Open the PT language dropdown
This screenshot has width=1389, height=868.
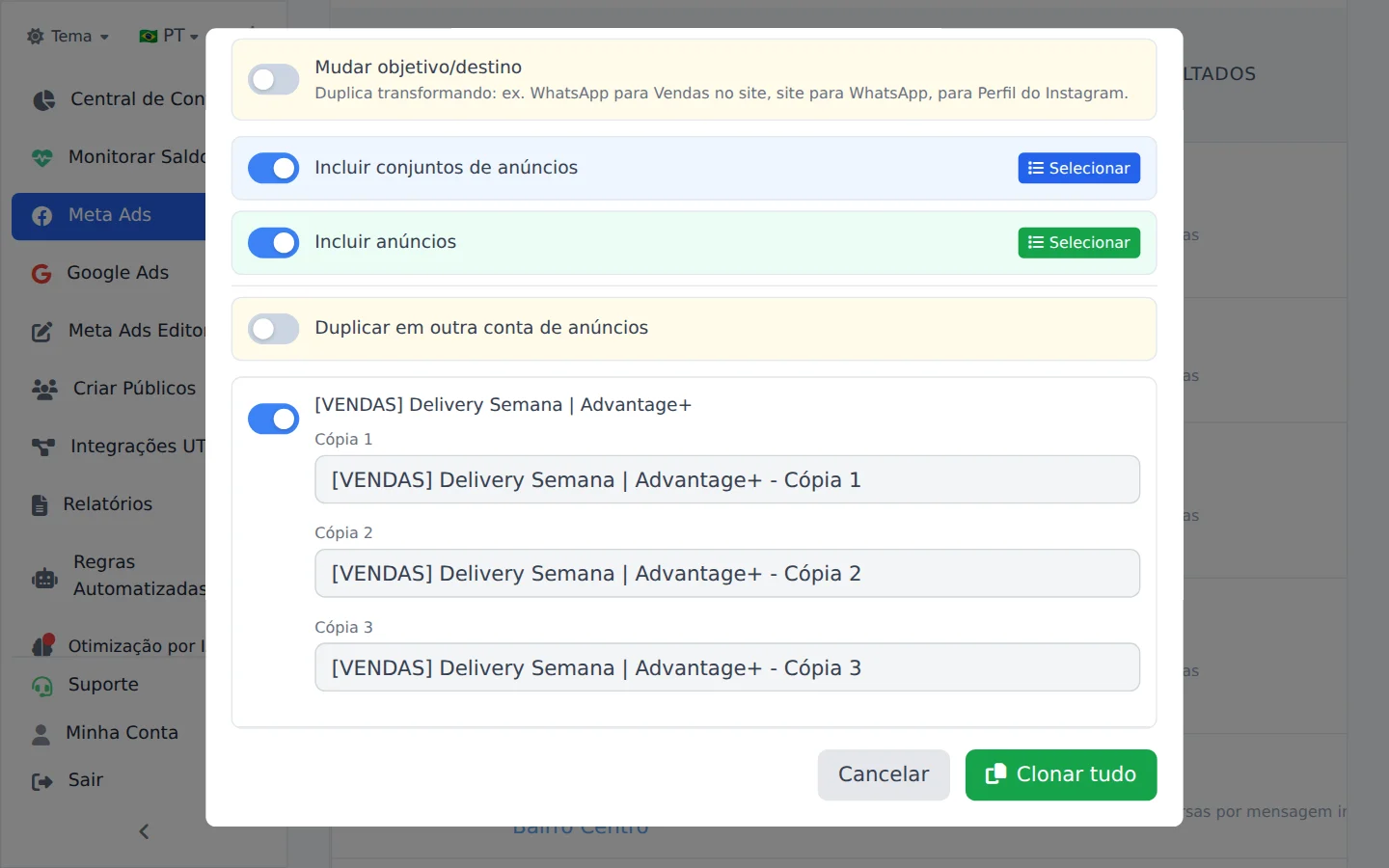pyautogui.click(x=169, y=37)
